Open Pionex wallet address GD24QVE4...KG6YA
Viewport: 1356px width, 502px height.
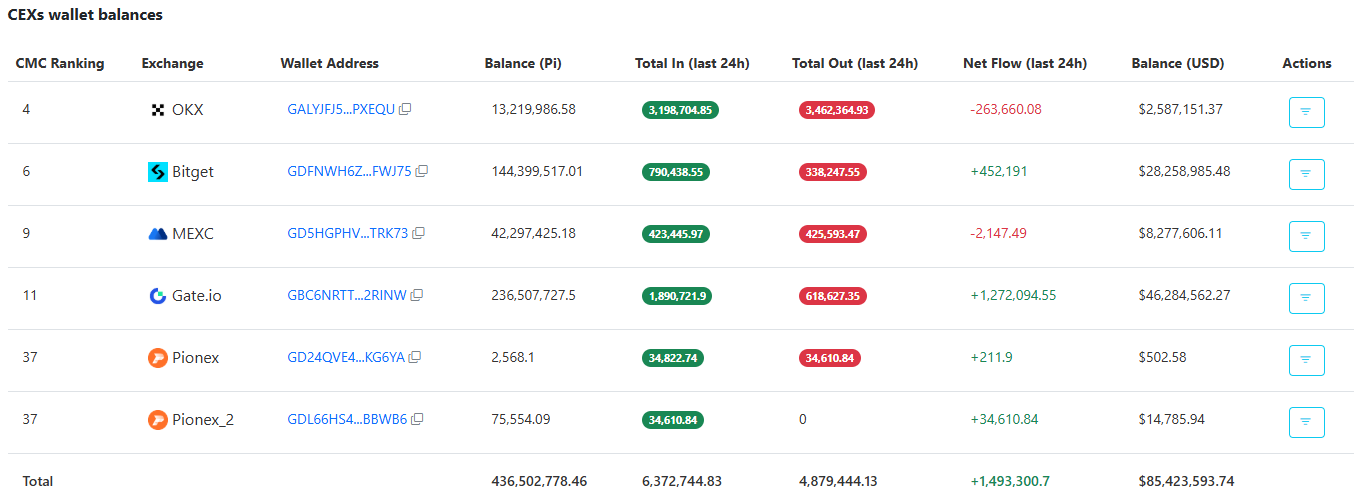(345, 358)
